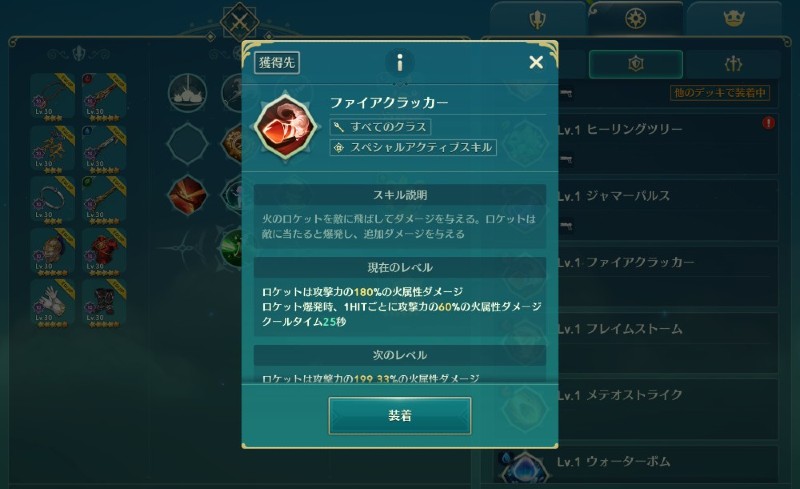The width and height of the screenshot is (800, 489).
Task: Select the bracketed sword filter tab
Action: [x=733, y=64]
